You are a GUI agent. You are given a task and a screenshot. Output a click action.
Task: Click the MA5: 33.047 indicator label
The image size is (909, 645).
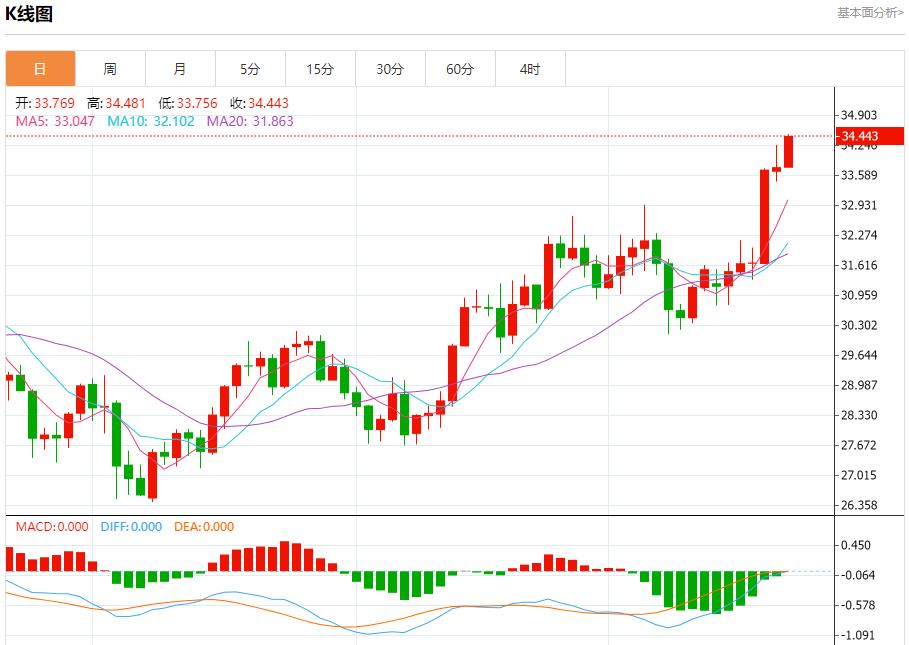pyautogui.click(x=55, y=121)
